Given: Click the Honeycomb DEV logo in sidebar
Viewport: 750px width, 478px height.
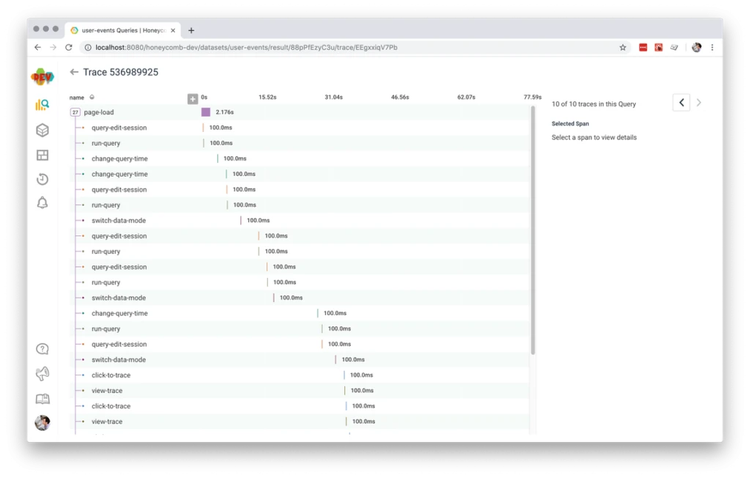Looking at the screenshot, I should coord(42,77).
